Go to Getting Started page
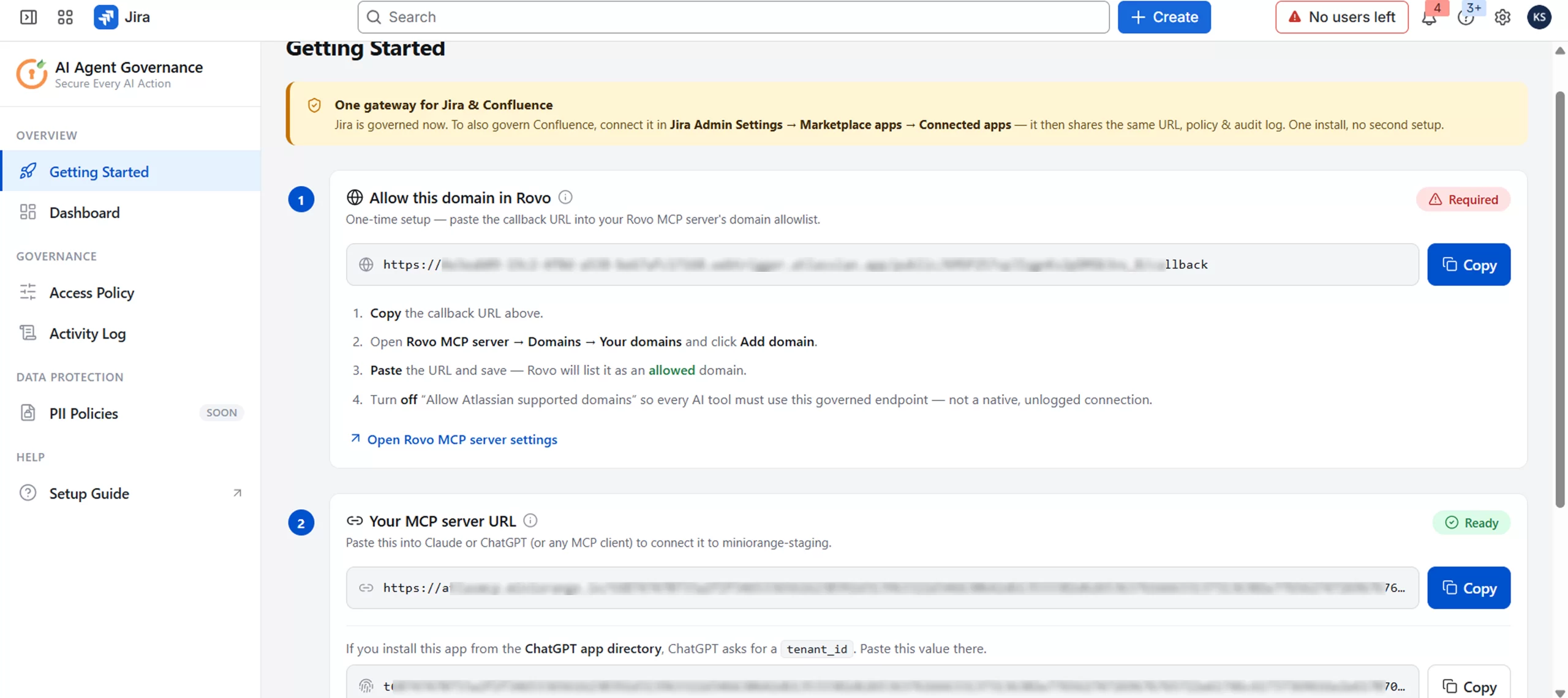The image size is (1568, 698). tap(131, 171)
